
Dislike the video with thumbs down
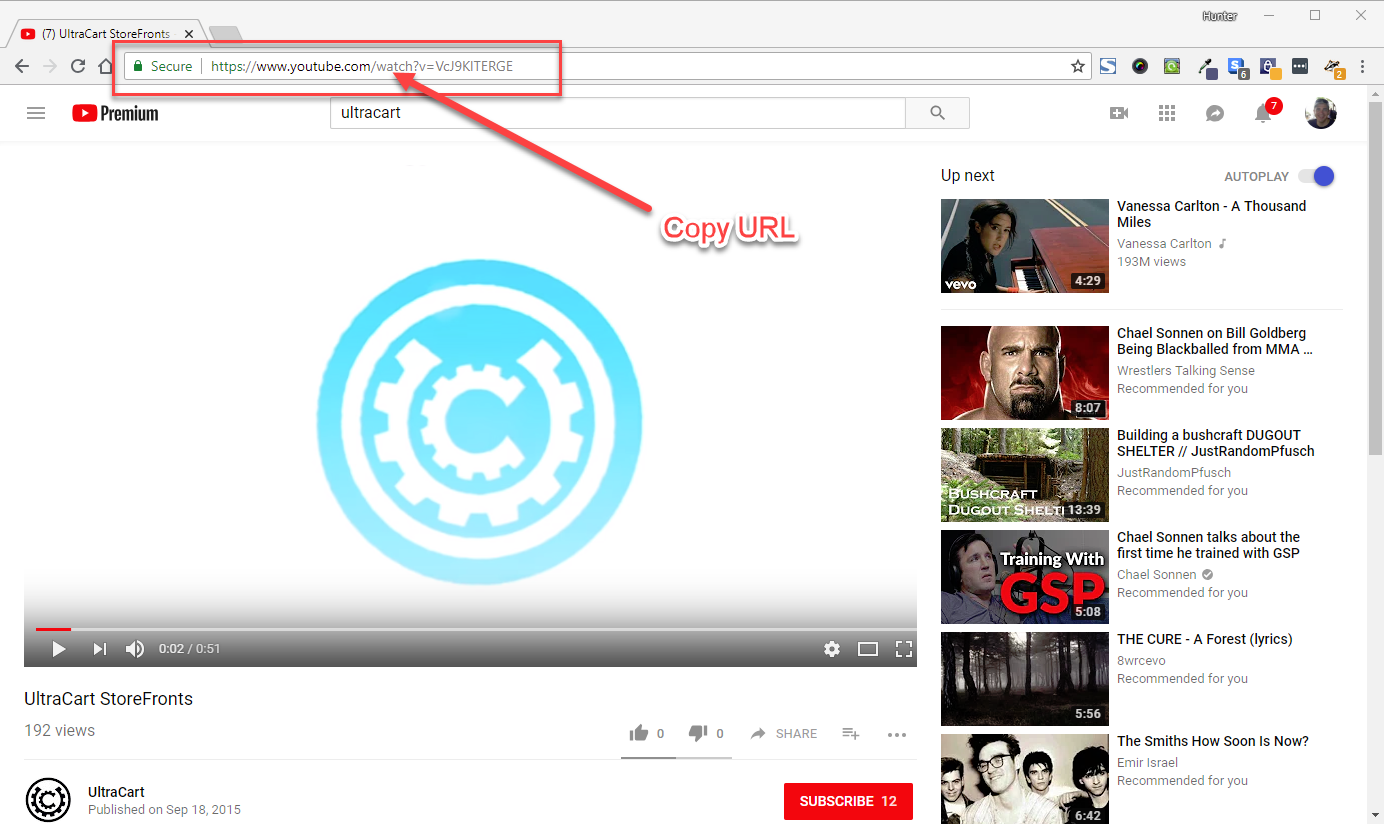pyautogui.click(x=698, y=733)
